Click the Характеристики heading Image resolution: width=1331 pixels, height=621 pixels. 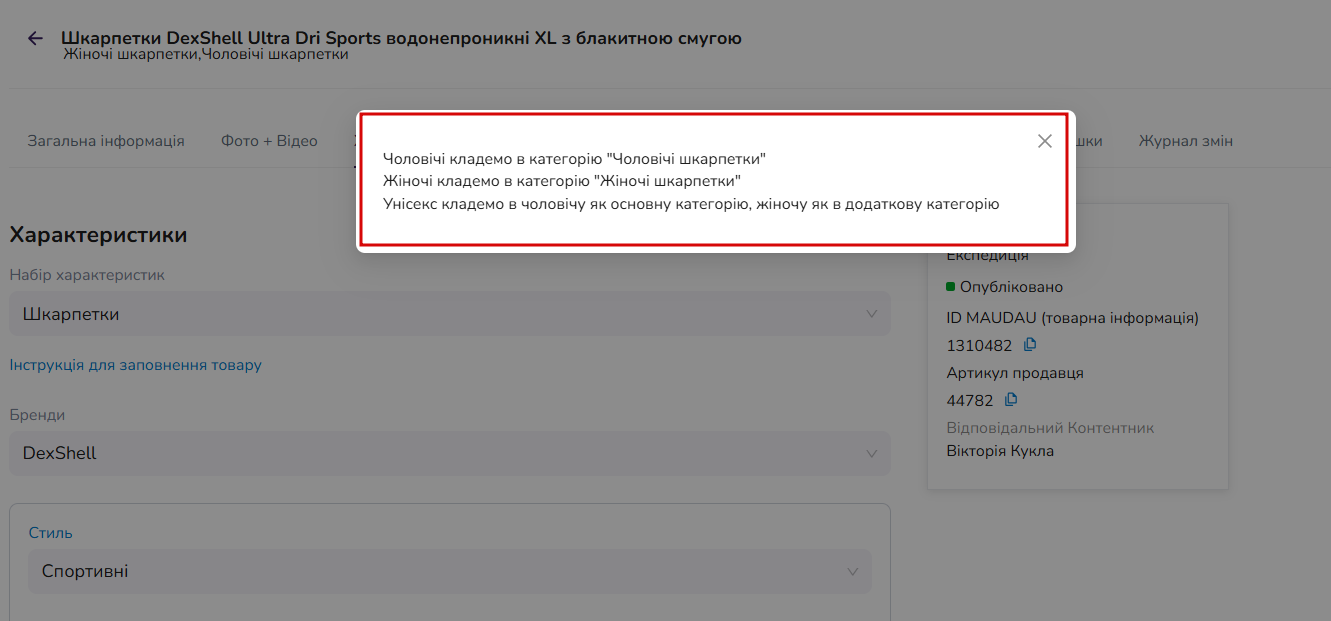[98, 235]
